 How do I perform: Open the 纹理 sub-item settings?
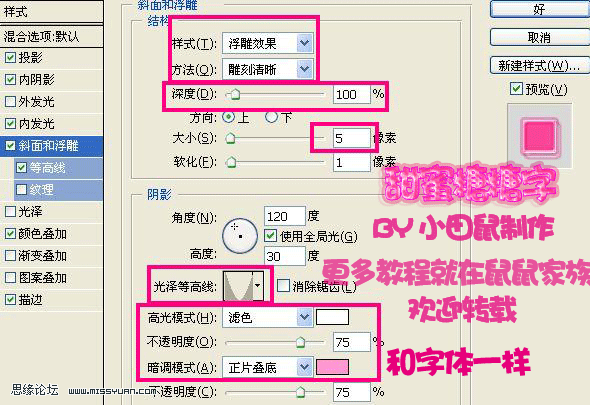[42, 190]
